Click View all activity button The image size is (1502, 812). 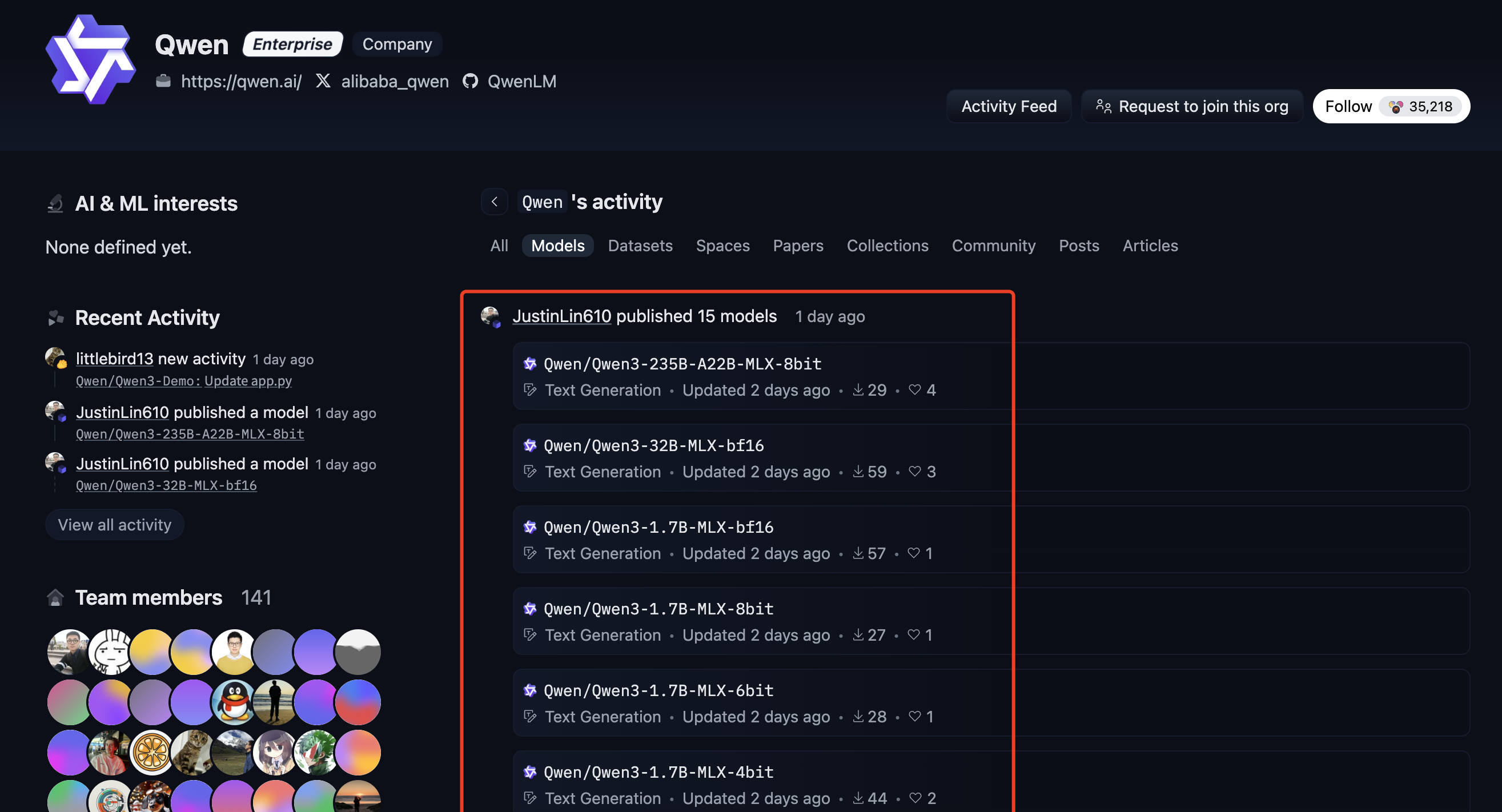point(115,525)
